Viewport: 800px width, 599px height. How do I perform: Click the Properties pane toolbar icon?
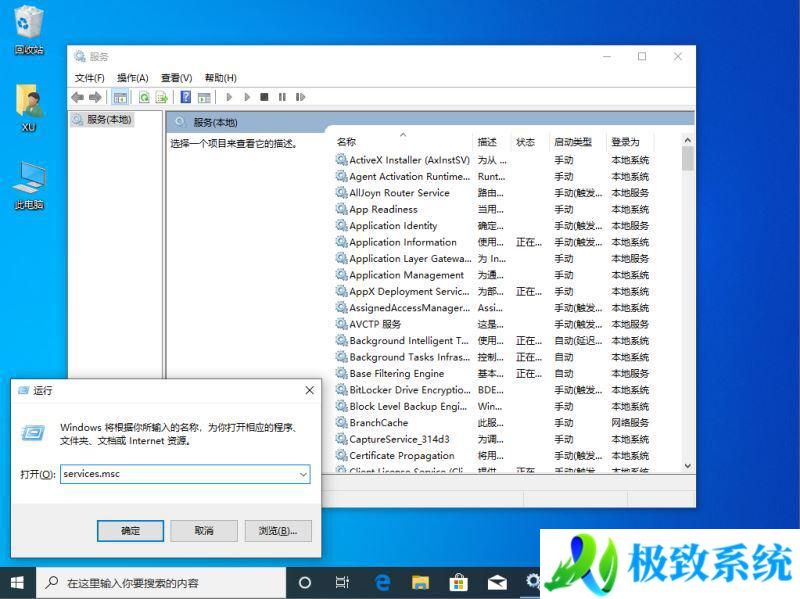pyautogui.click(x=204, y=97)
